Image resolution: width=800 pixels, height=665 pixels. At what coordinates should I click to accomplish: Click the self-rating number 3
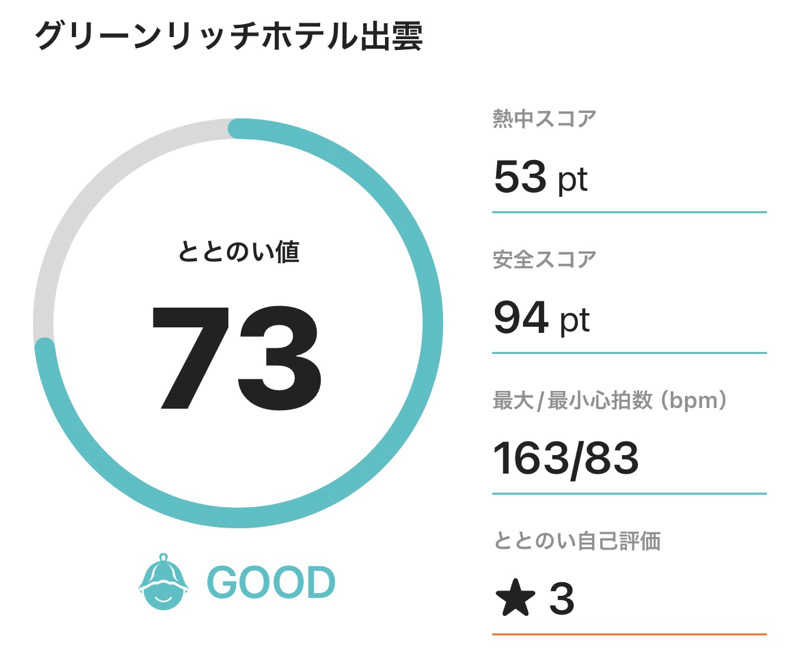tap(562, 599)
